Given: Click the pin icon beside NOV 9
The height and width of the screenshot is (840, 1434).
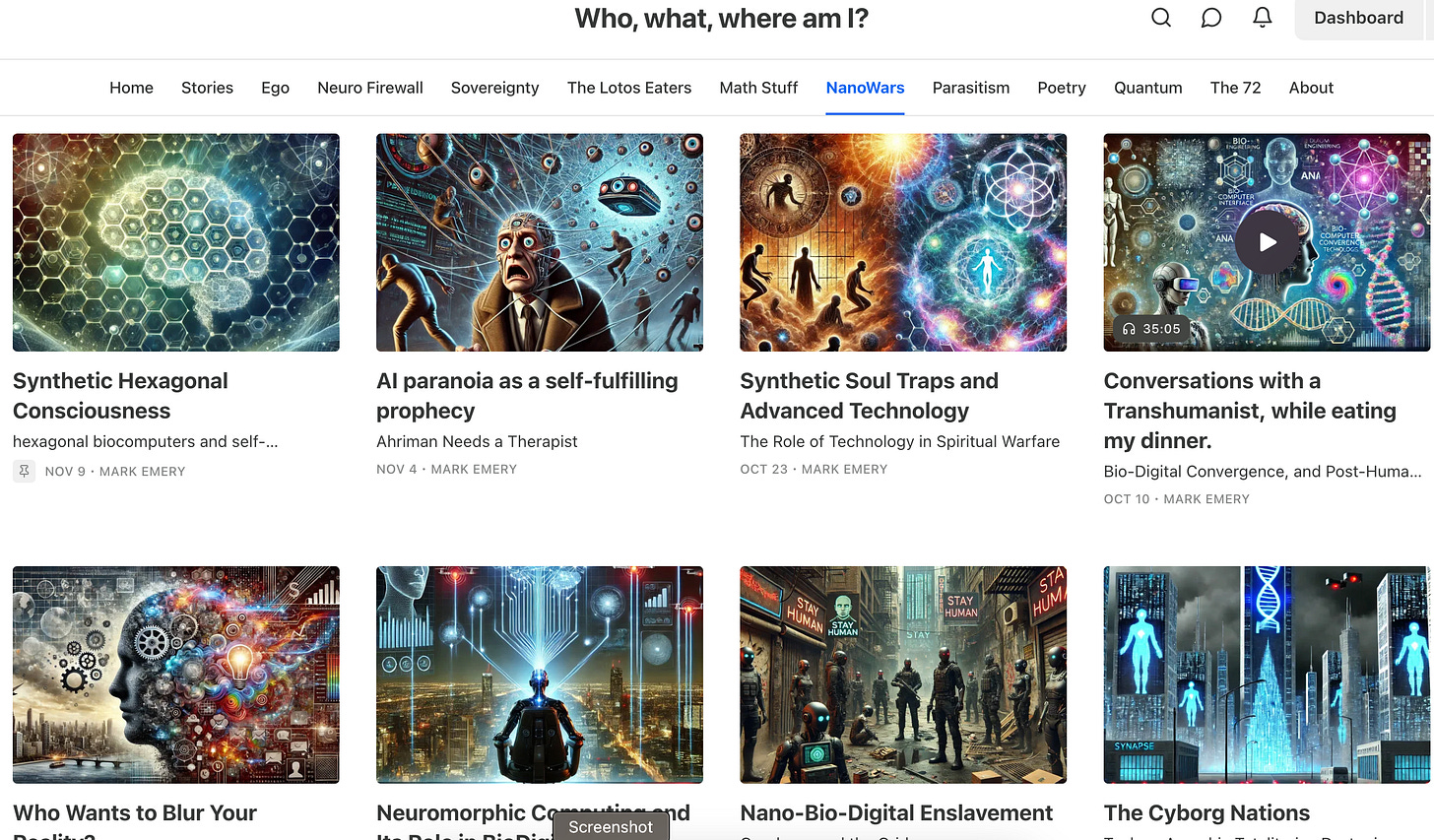Looking at the screenshot, I should [24, 471].
